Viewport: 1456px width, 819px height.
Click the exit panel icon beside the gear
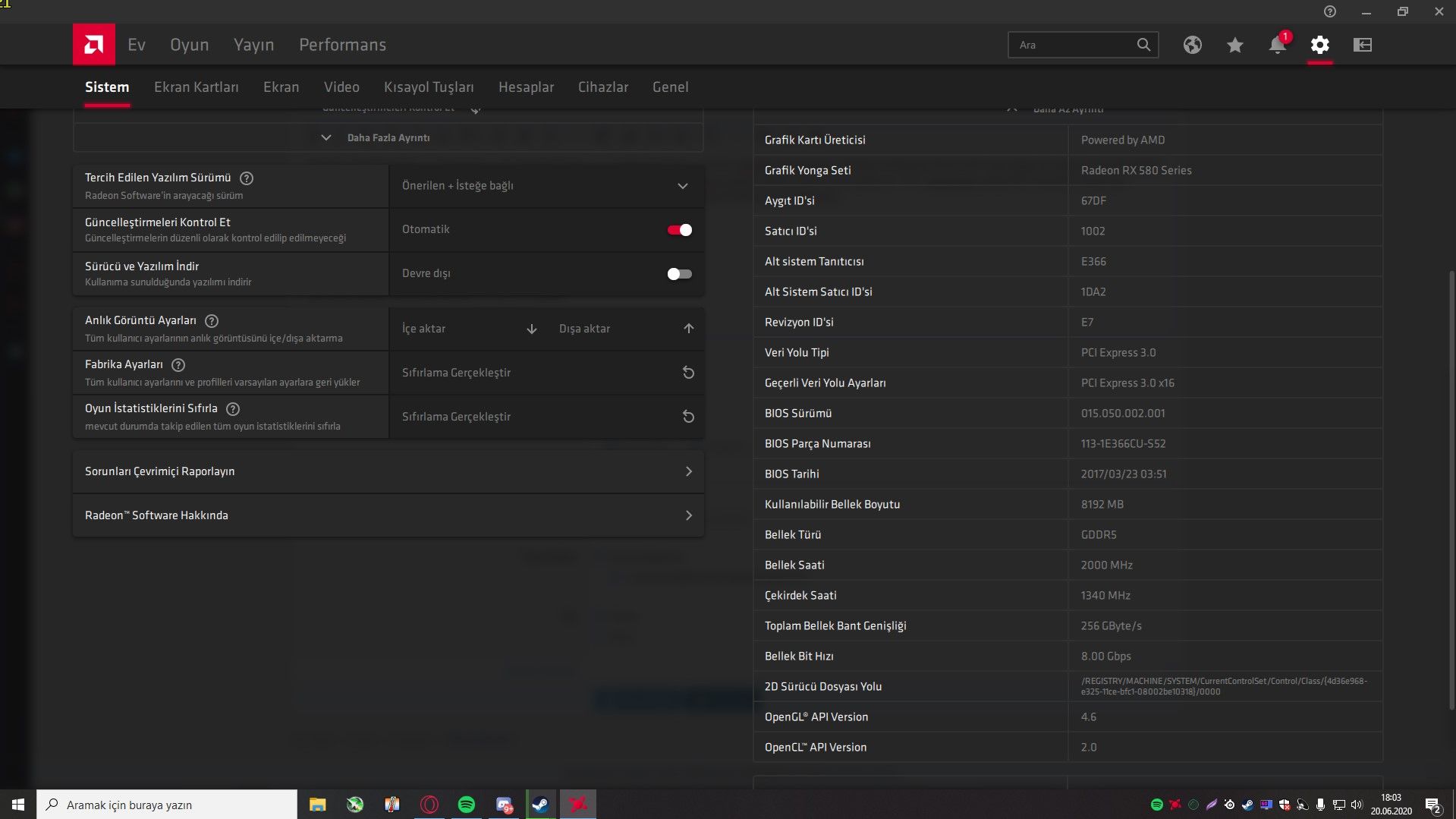[x=1362, y=45]
